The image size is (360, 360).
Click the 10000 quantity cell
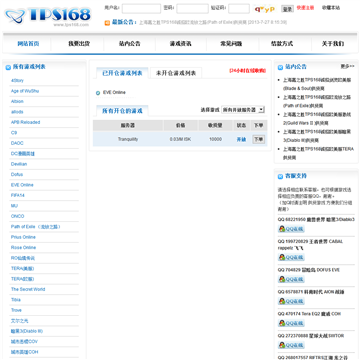[215, 139]
